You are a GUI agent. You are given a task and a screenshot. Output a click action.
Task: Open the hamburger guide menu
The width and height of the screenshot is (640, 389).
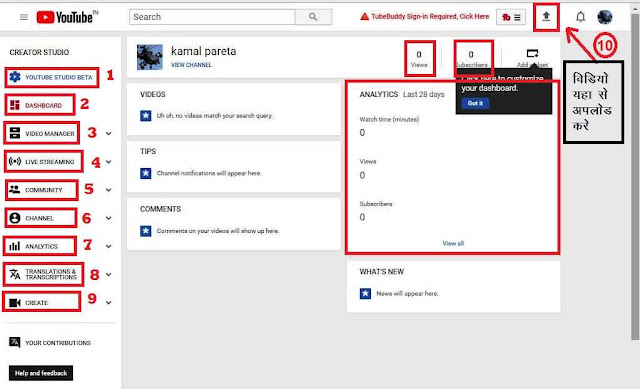tap(24, 17)
